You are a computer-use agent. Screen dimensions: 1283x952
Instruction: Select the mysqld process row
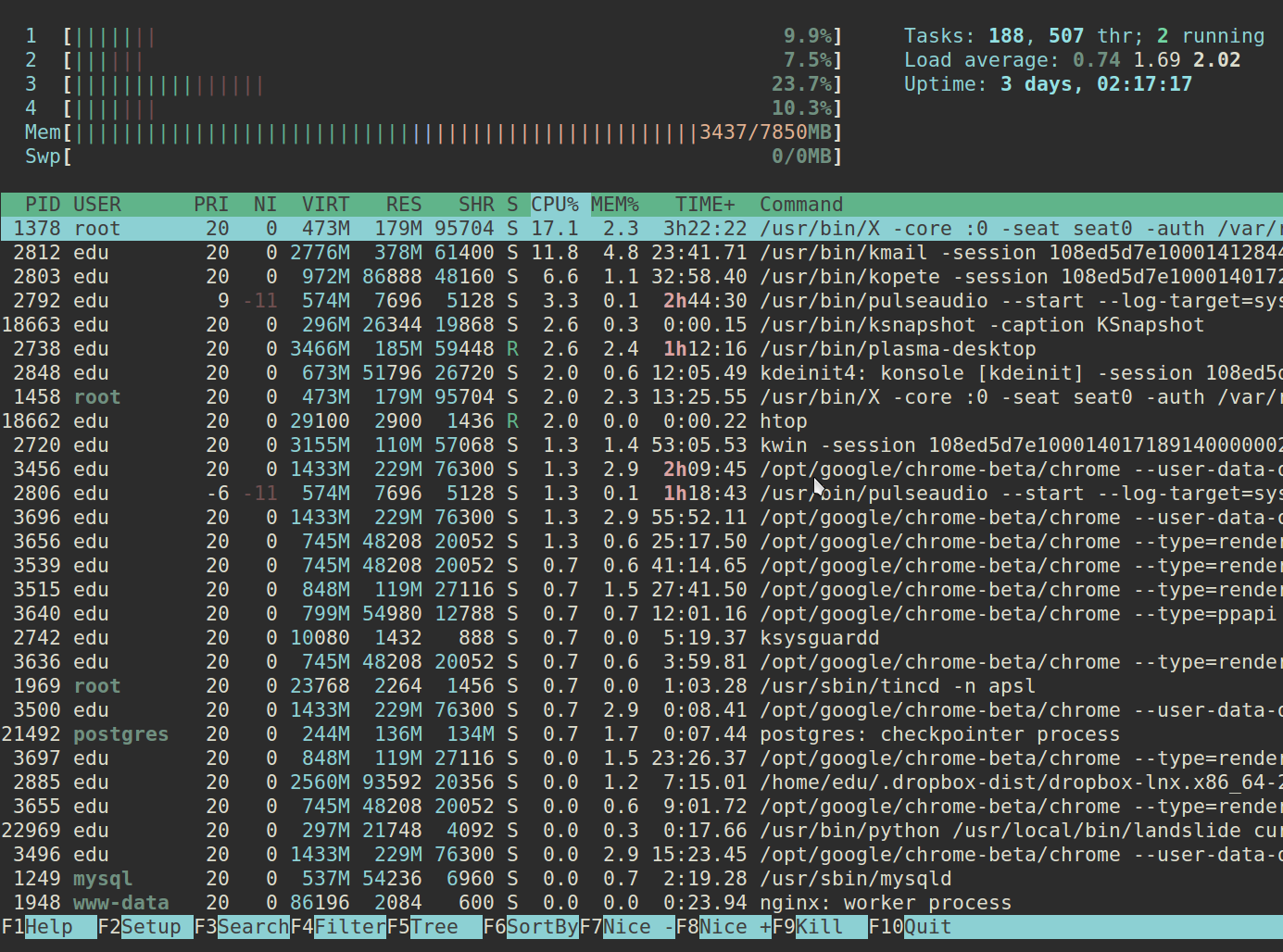tap(642, 879)
